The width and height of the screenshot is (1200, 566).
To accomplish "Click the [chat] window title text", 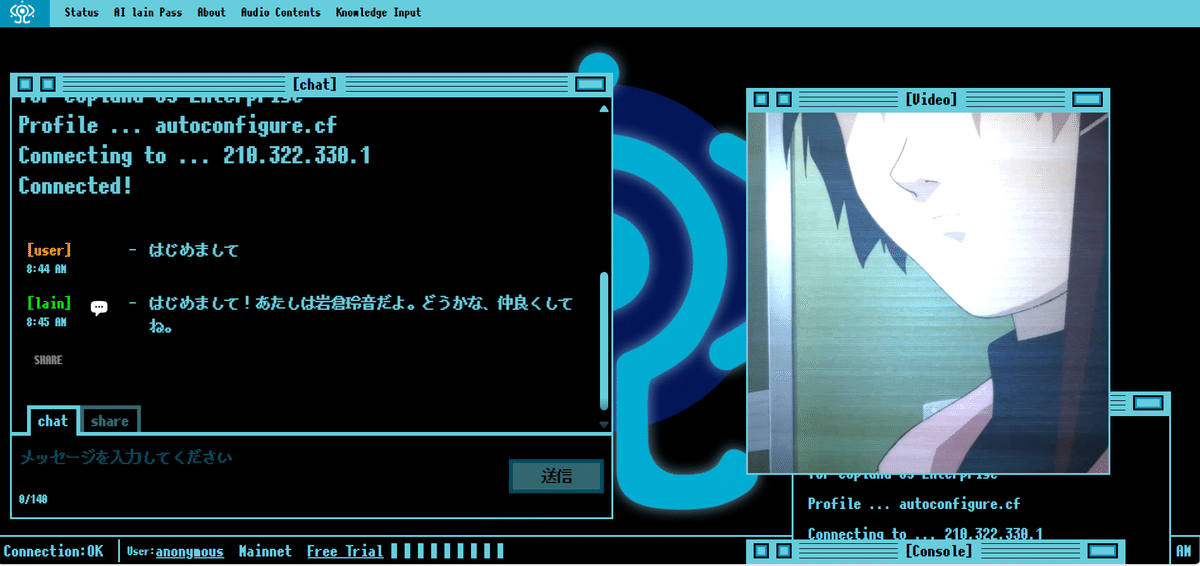I will point(315,84).
